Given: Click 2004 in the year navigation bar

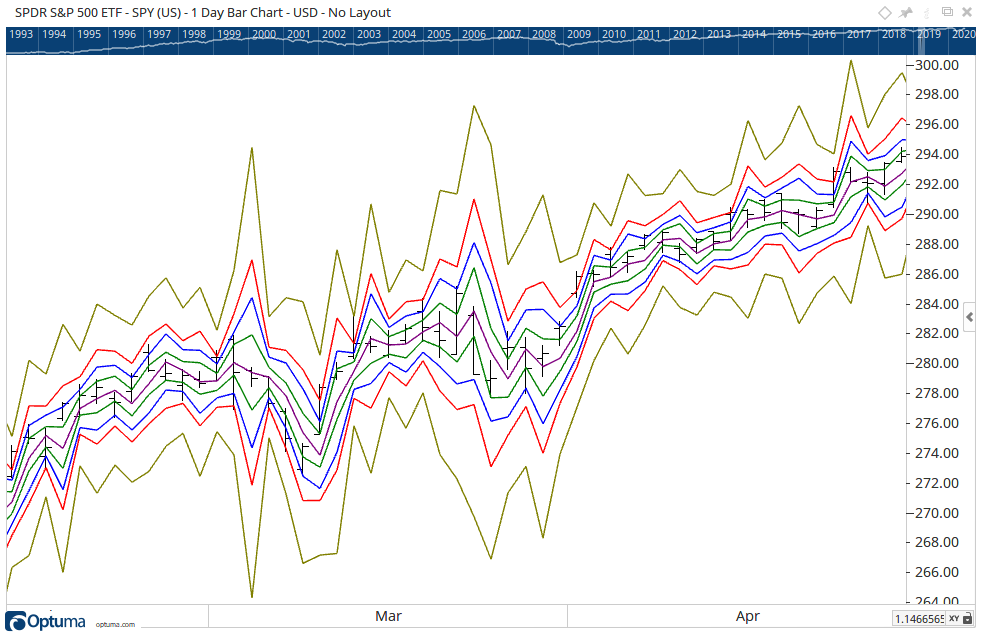Looking at the screenshot, I should tap(404, 34).
